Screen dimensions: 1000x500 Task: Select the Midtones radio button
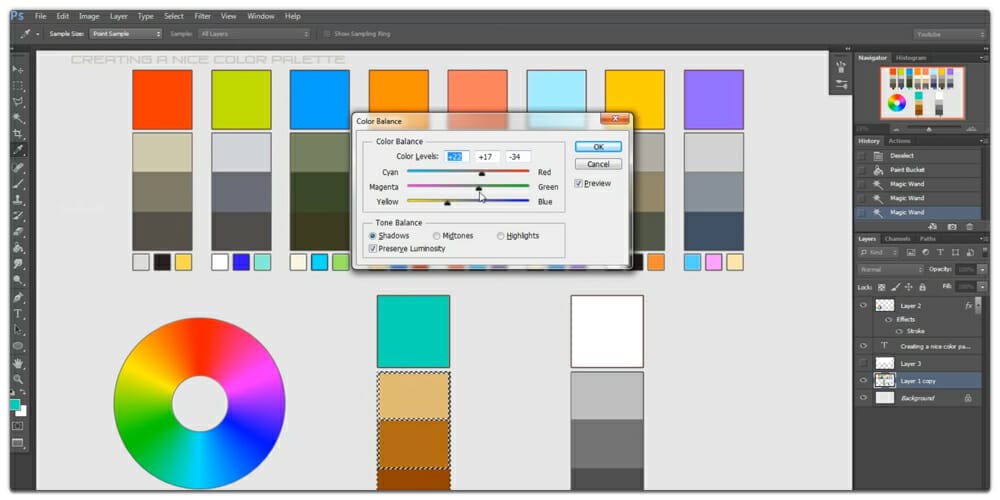tap(437, 236)
